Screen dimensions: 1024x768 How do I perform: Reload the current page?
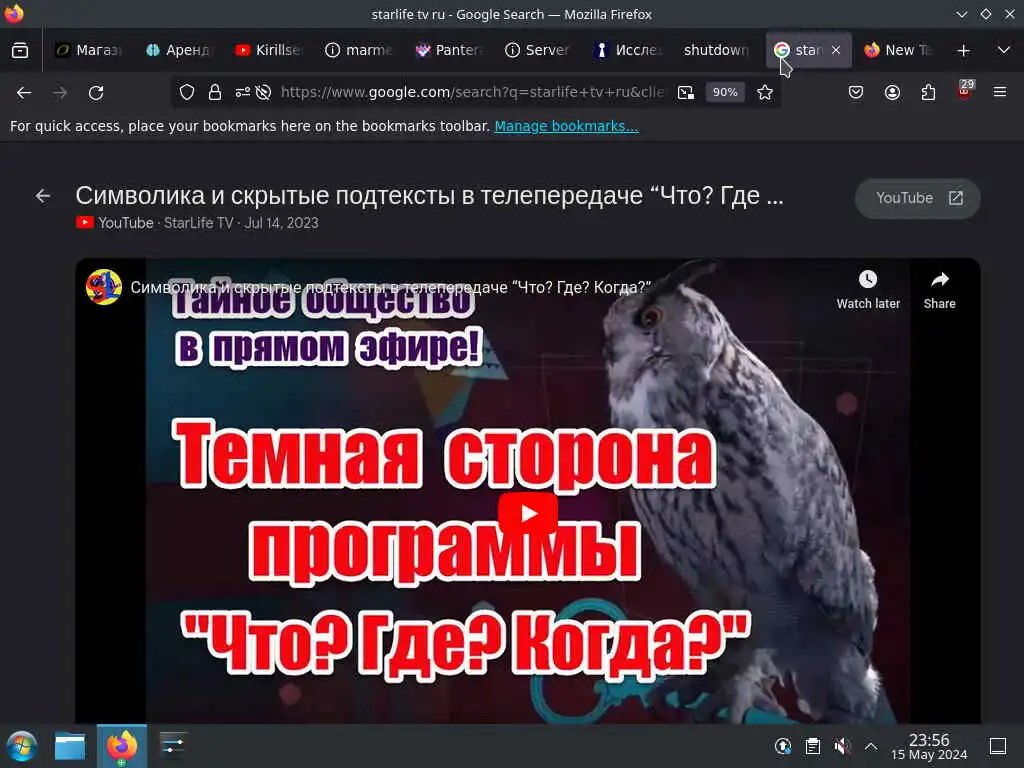click(x=96, y=93)
